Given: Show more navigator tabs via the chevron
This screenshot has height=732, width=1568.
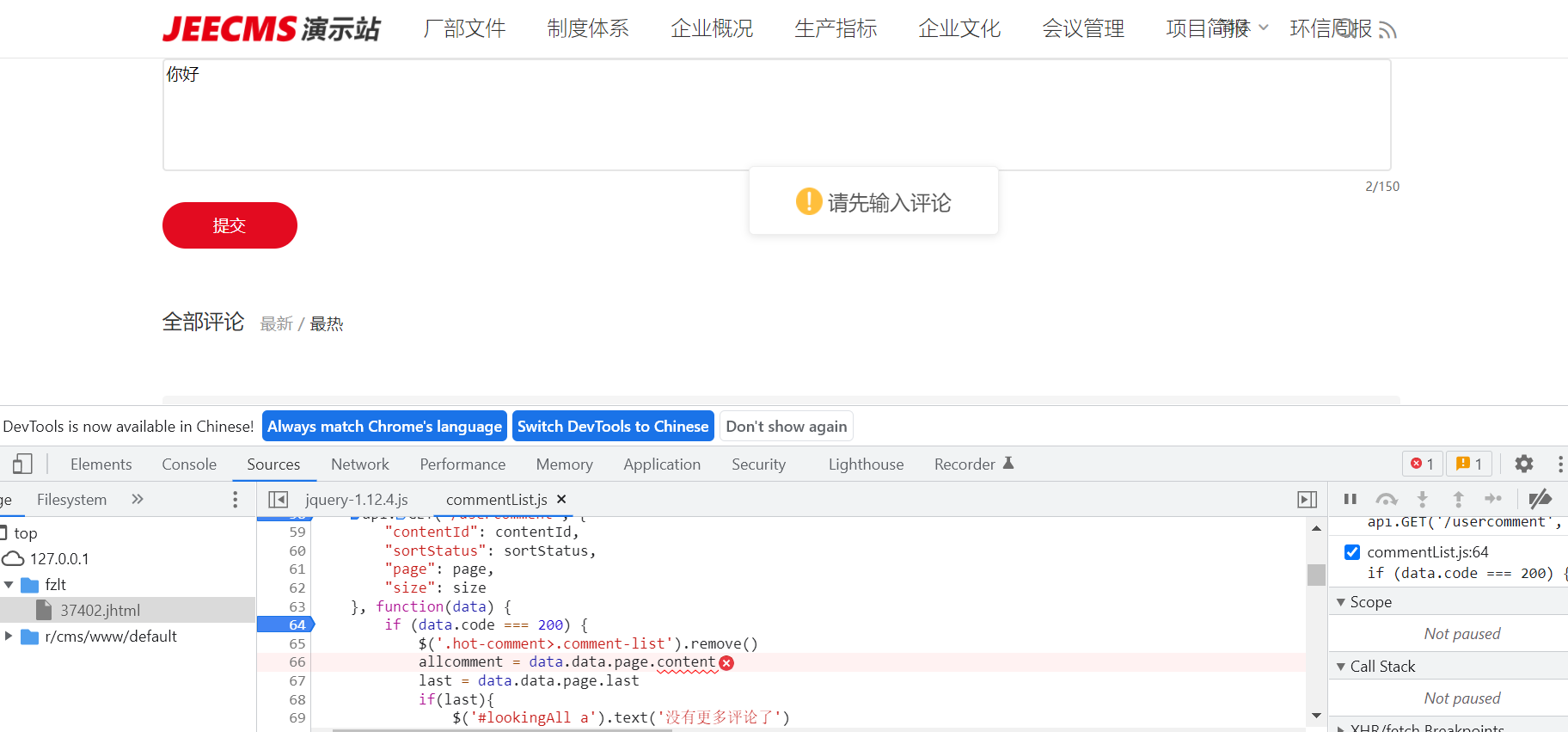Looking at the screenshot, I should pos(138,500).
